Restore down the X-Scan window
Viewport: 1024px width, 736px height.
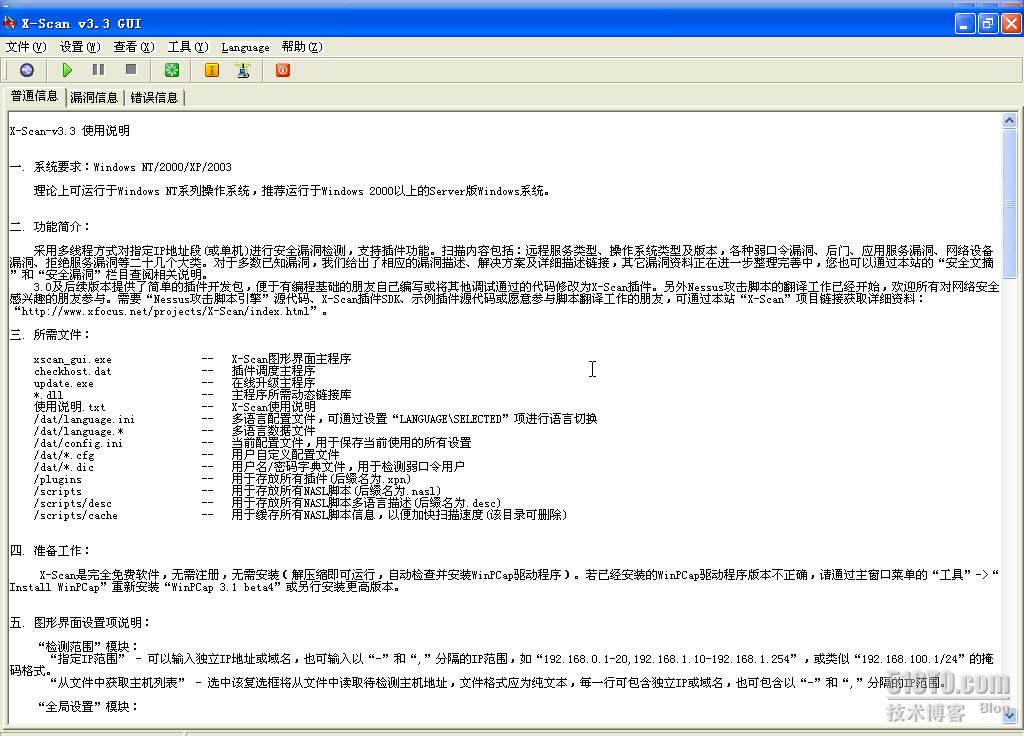[988, 24]
